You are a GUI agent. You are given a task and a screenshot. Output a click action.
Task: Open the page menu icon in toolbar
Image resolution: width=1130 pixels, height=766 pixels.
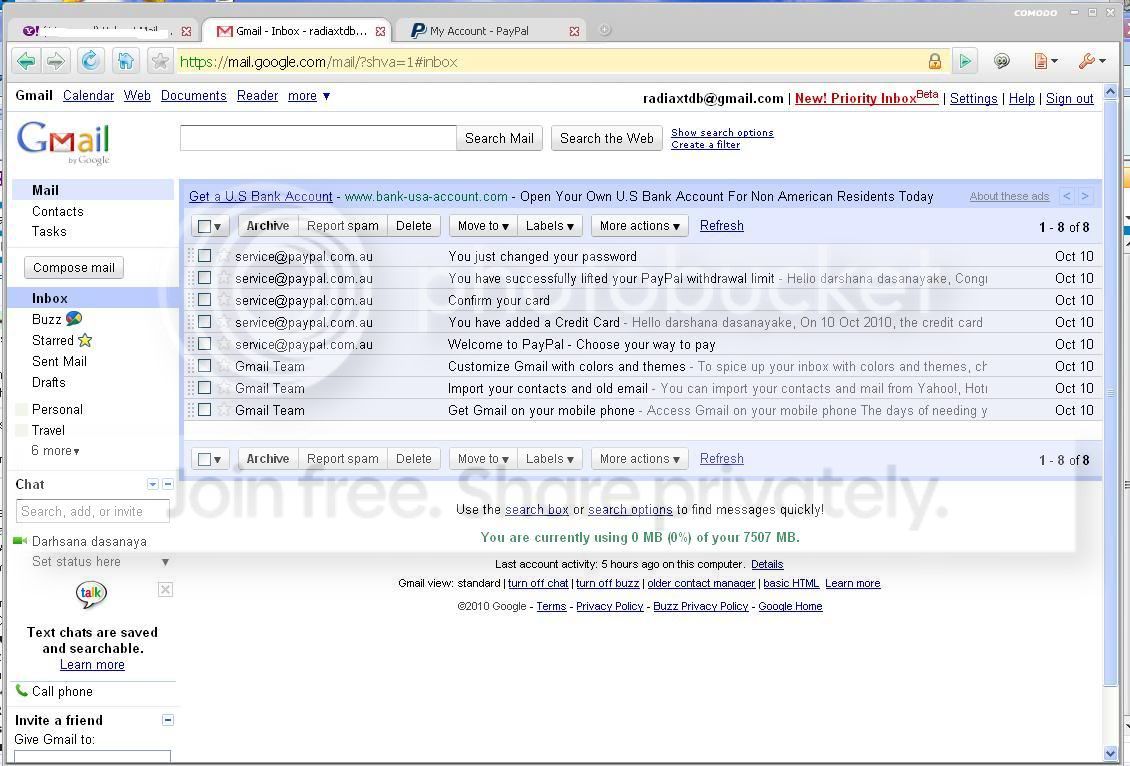pos(1045,61)
